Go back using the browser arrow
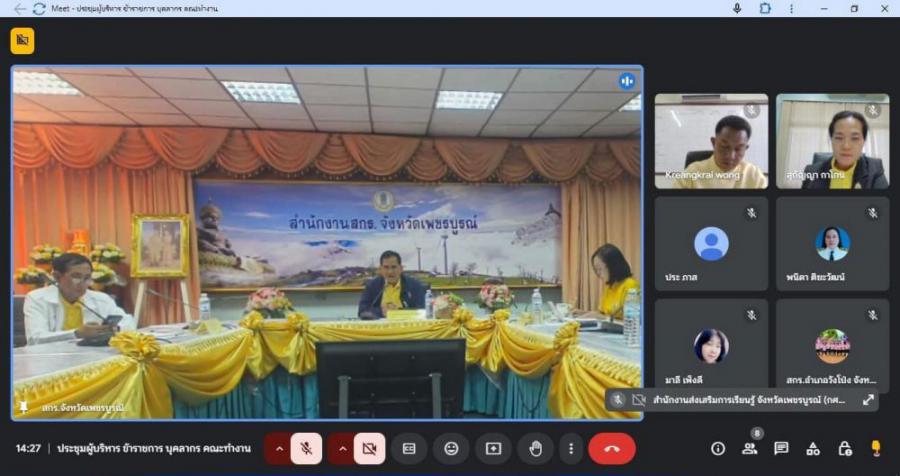The image size is (900, 476). point(20,8)
